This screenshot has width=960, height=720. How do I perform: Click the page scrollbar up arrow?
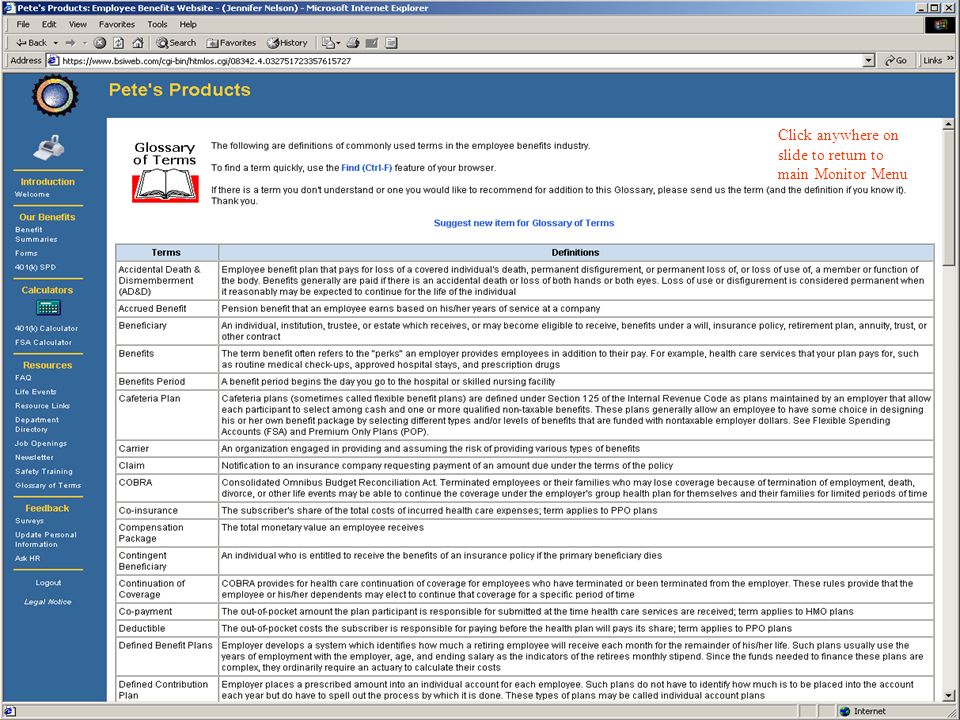click(948, 124)
